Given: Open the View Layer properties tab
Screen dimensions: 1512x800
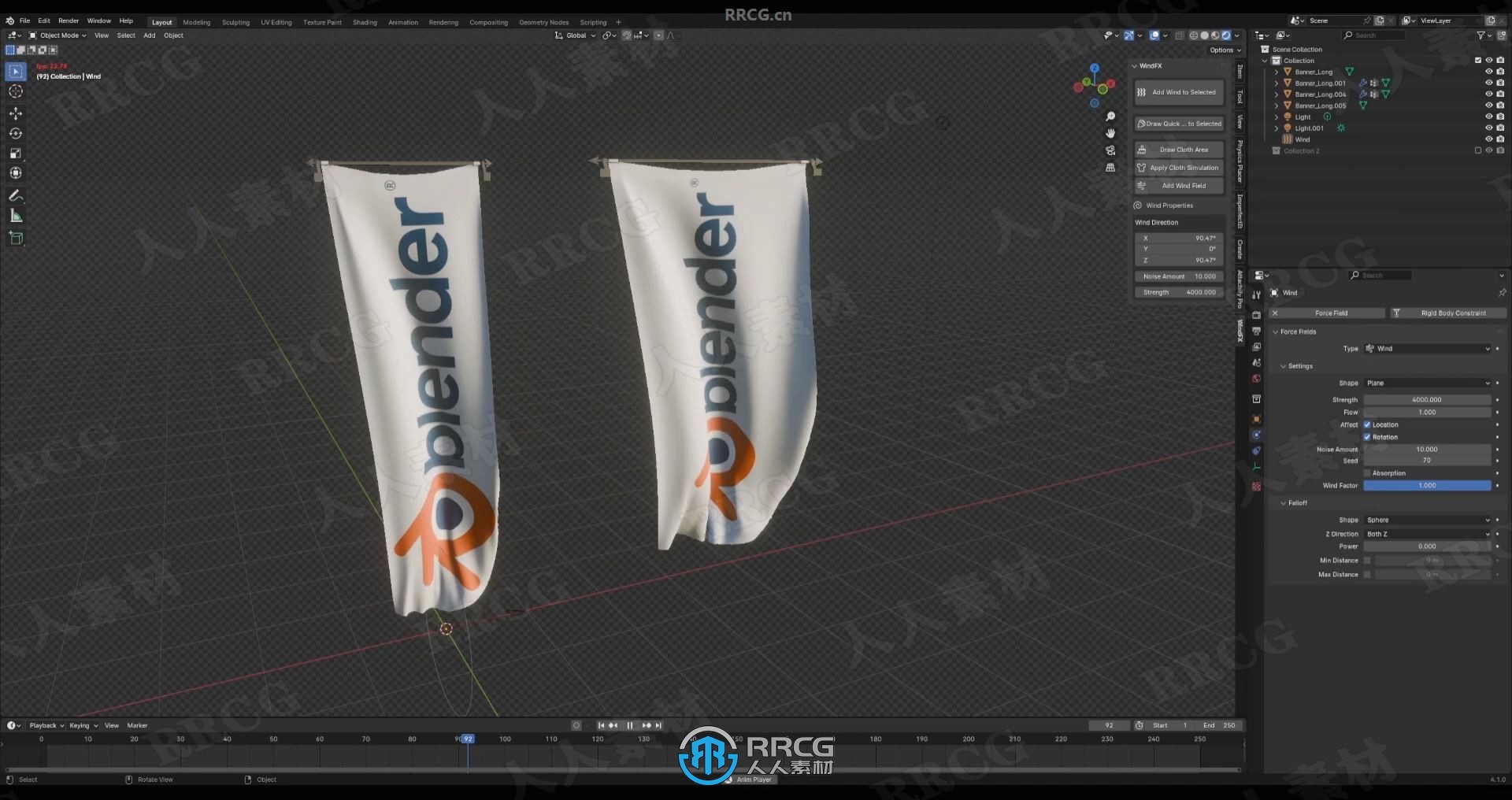Looking at the screenshot, I should pos(1257,347).
